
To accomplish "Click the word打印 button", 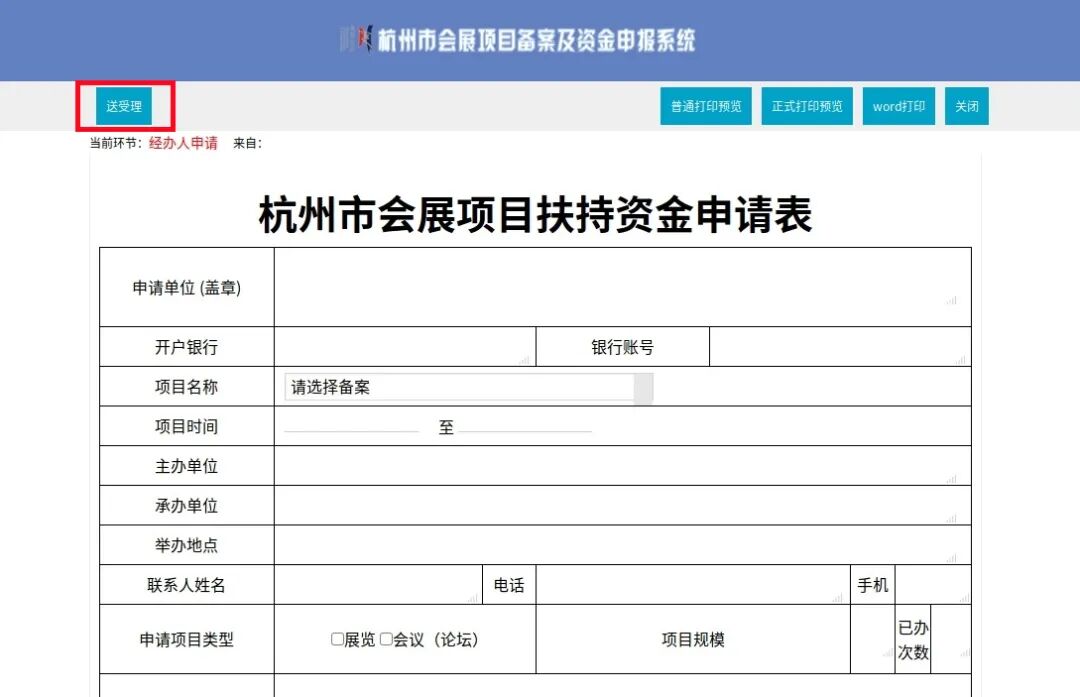I will tap(898, 106).
